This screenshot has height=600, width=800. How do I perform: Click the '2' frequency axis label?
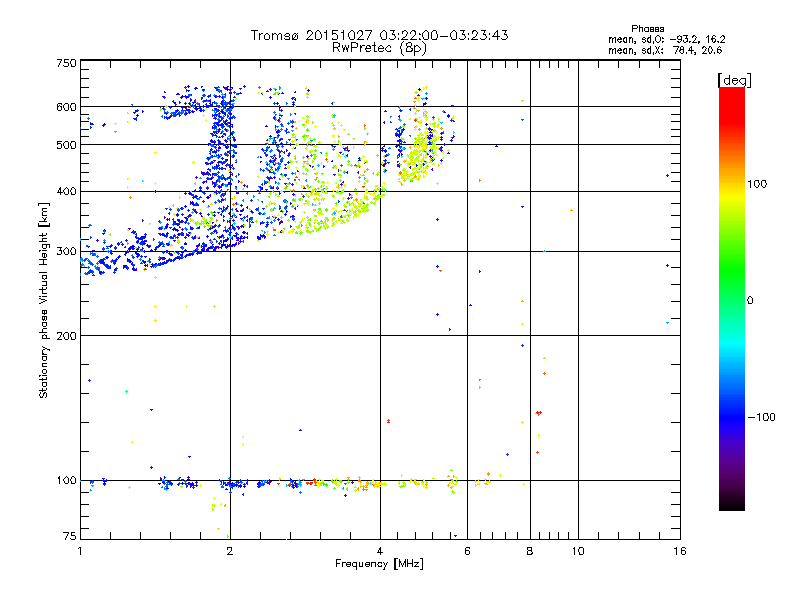[x=230, y=551]
